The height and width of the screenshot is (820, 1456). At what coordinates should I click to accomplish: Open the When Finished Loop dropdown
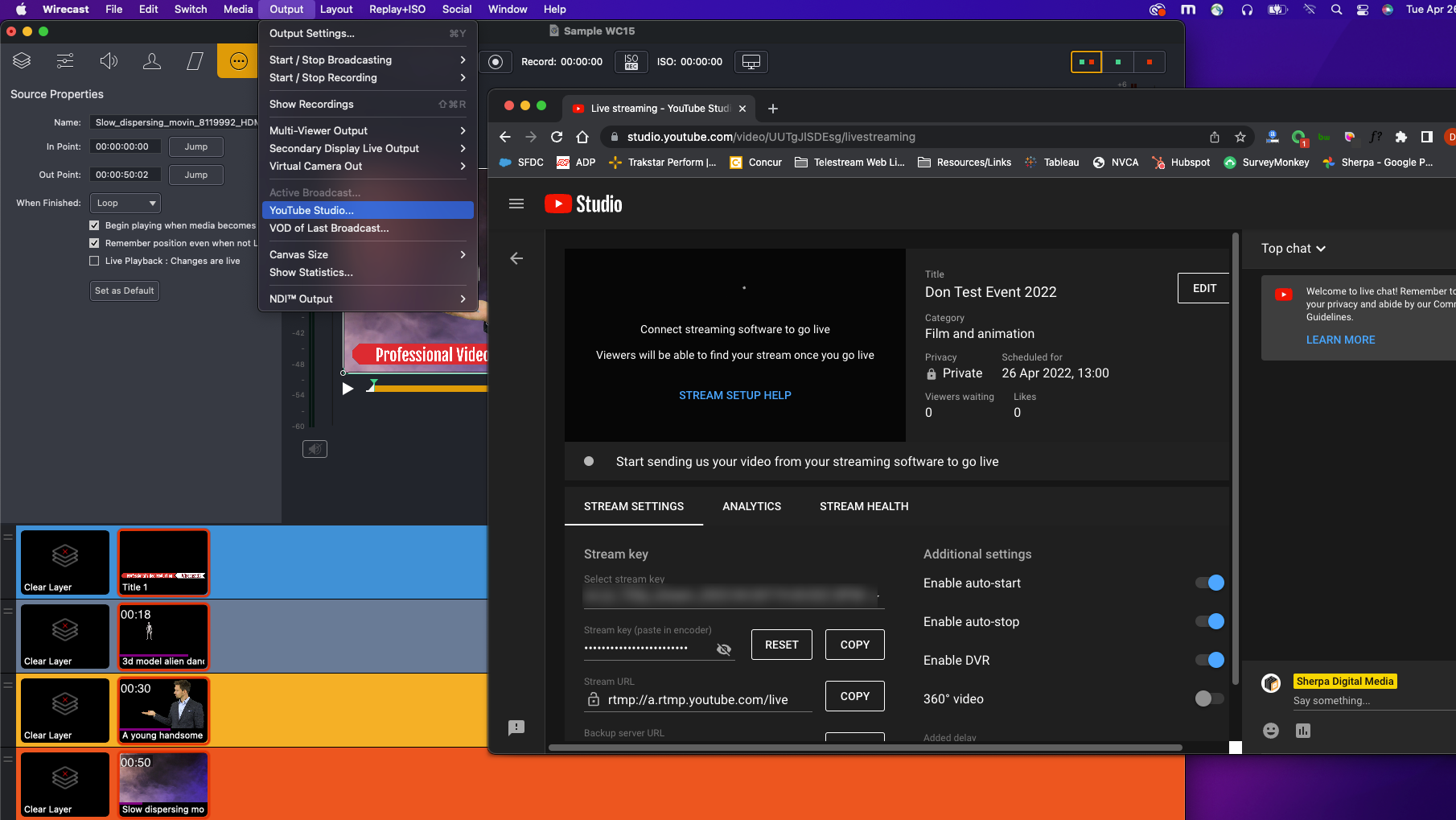pyautogui.click(x=125, y=204)
